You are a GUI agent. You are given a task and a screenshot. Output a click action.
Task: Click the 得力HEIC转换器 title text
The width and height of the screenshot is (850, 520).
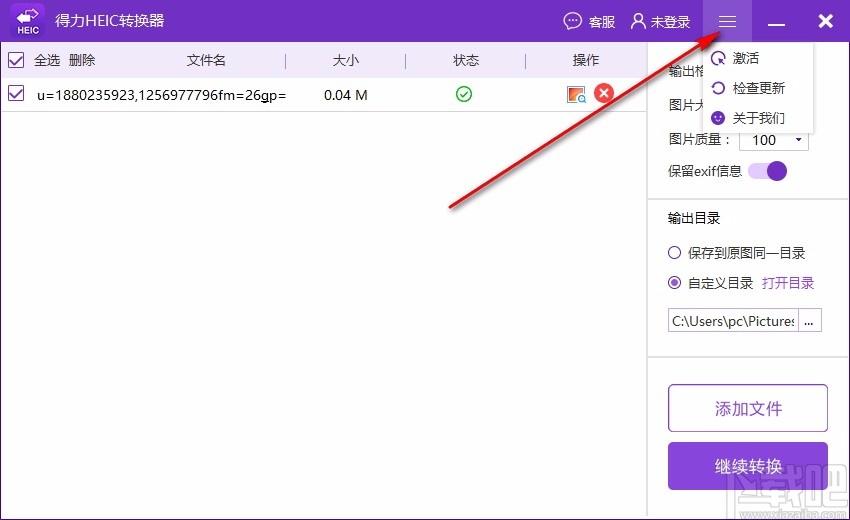tap(110, 21)
